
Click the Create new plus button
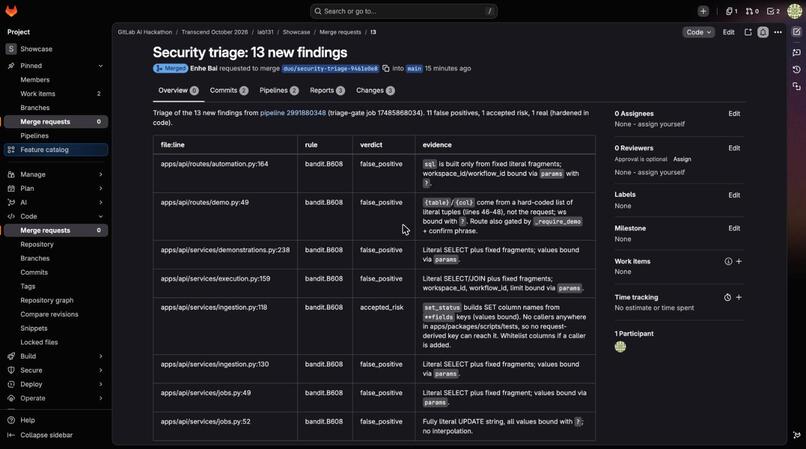click(x=703, y=11)
